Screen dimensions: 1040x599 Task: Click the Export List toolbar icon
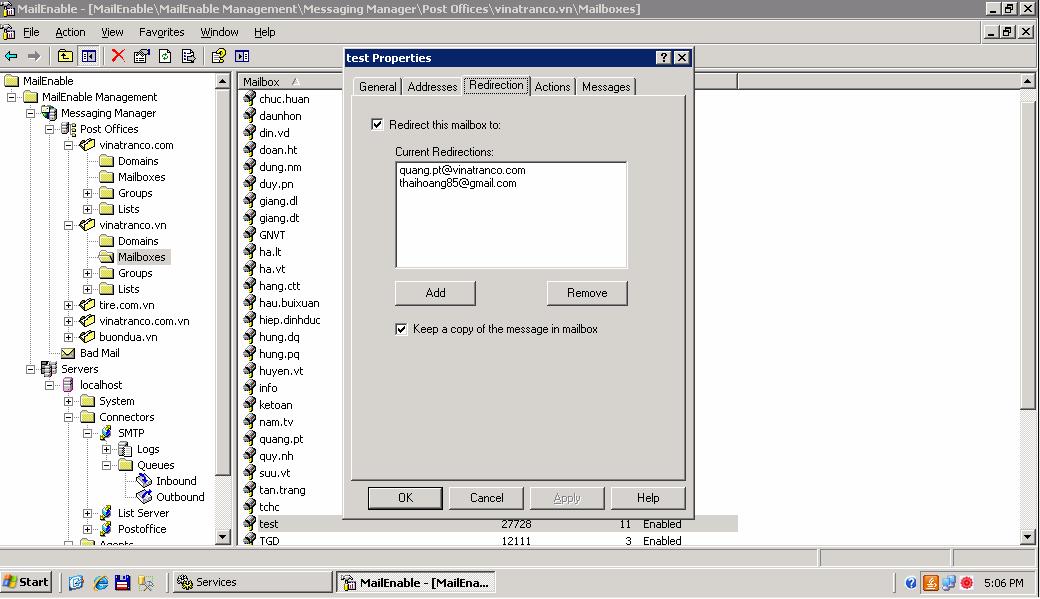pos(188,56)
